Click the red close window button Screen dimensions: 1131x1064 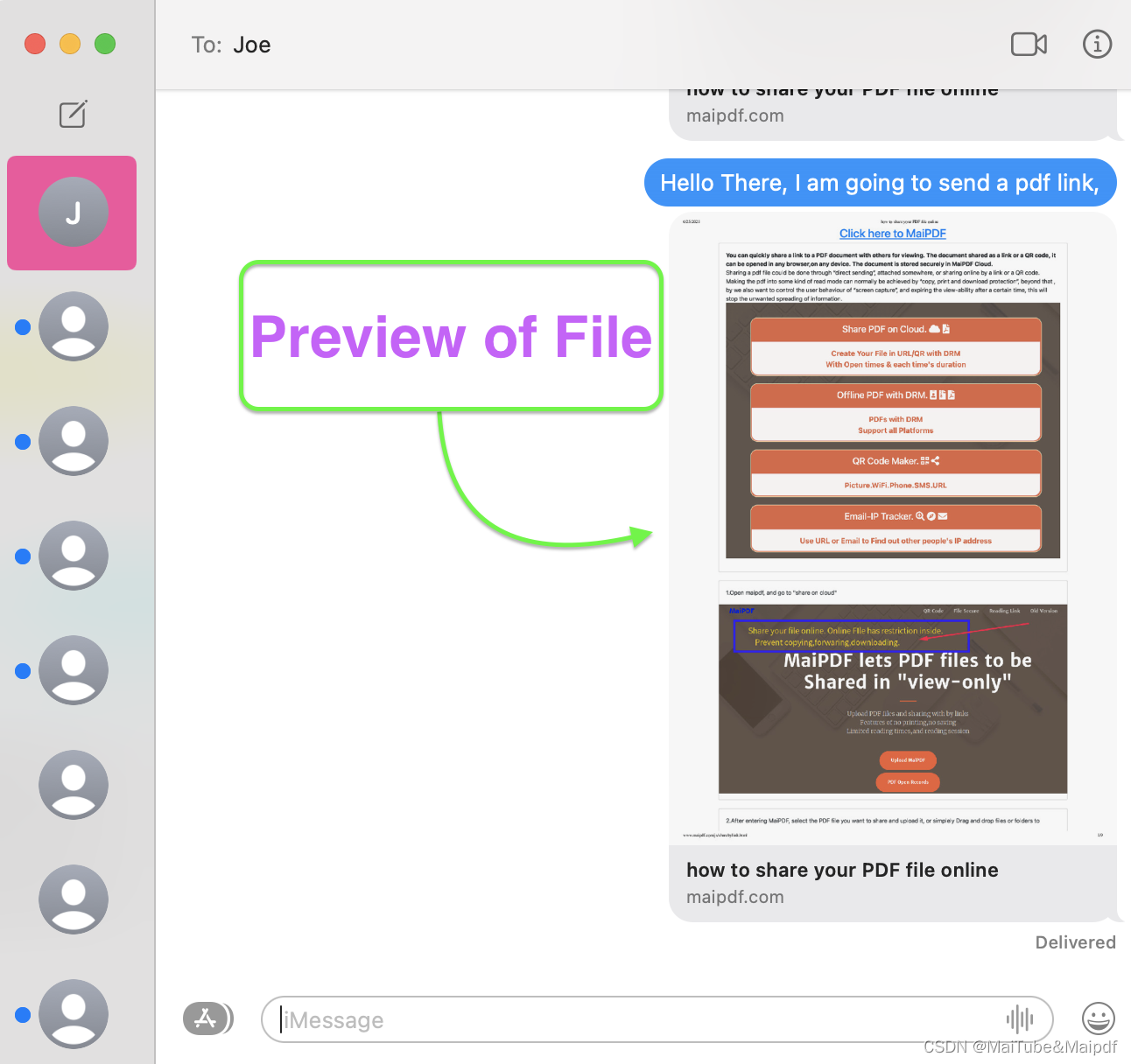[x=35, y=44]
